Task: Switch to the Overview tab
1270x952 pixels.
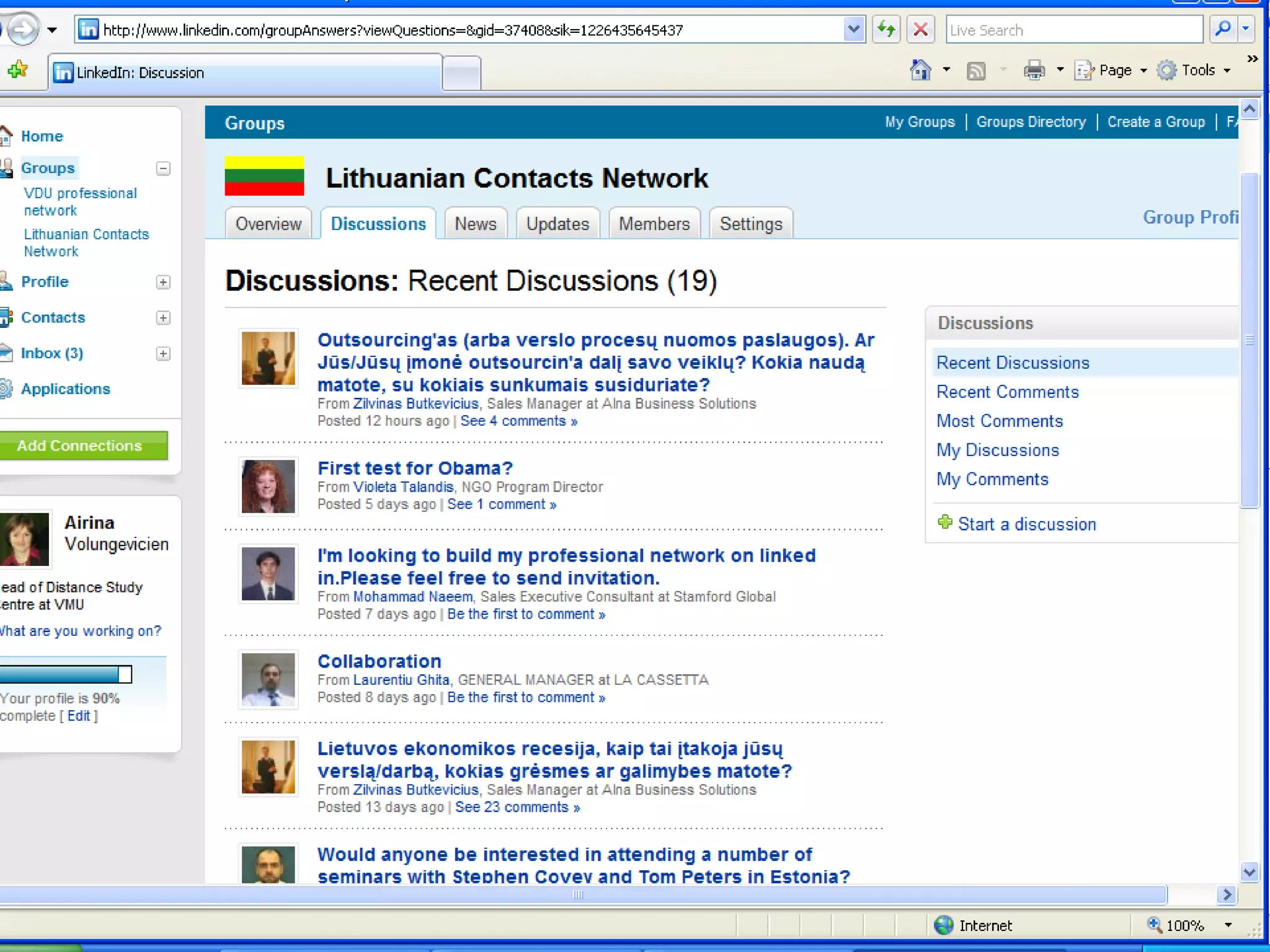Action: pyautogui.click(x=268, y=224)
